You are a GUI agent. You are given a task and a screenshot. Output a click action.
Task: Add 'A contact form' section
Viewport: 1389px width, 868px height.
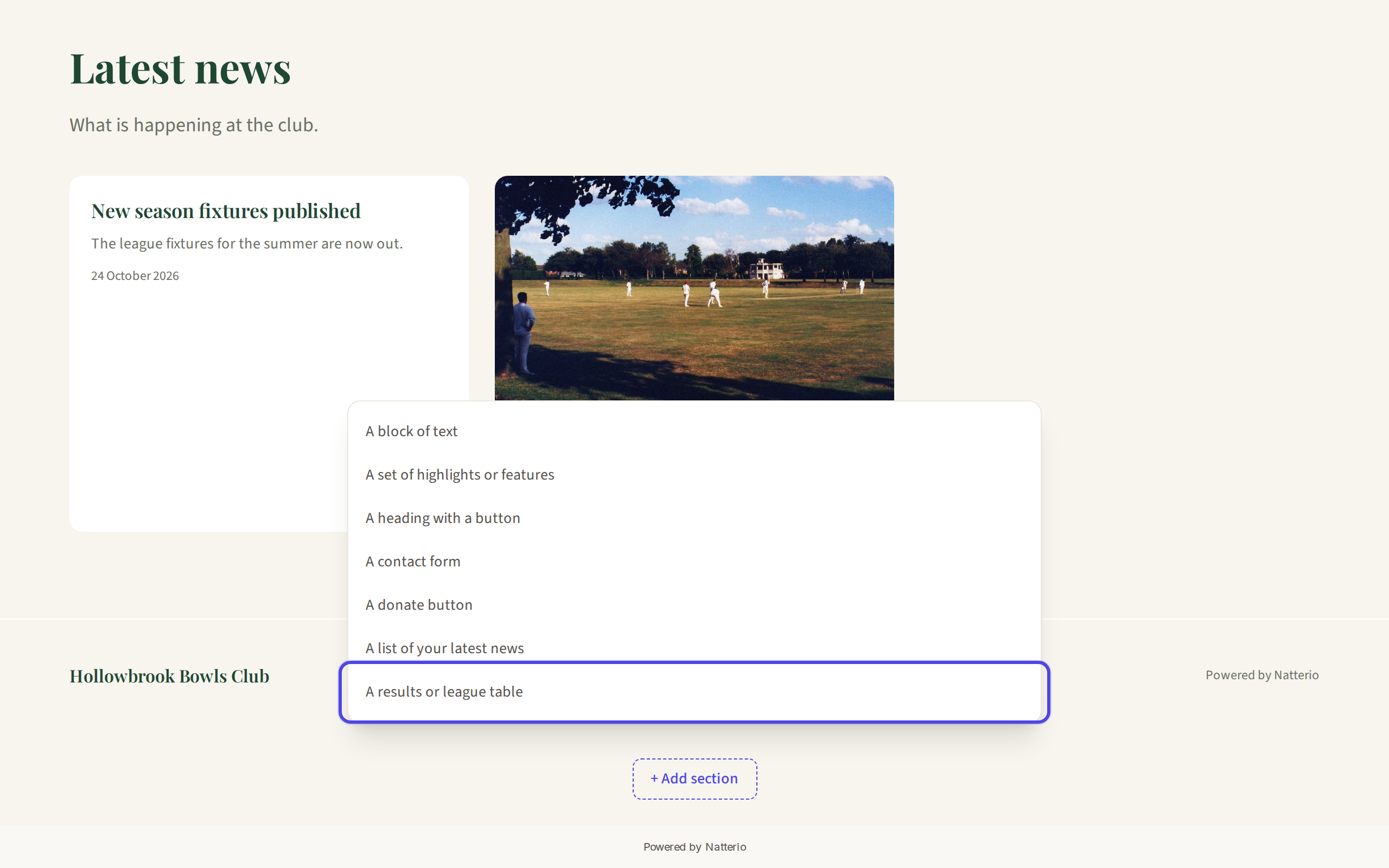(x=694, y=561)
